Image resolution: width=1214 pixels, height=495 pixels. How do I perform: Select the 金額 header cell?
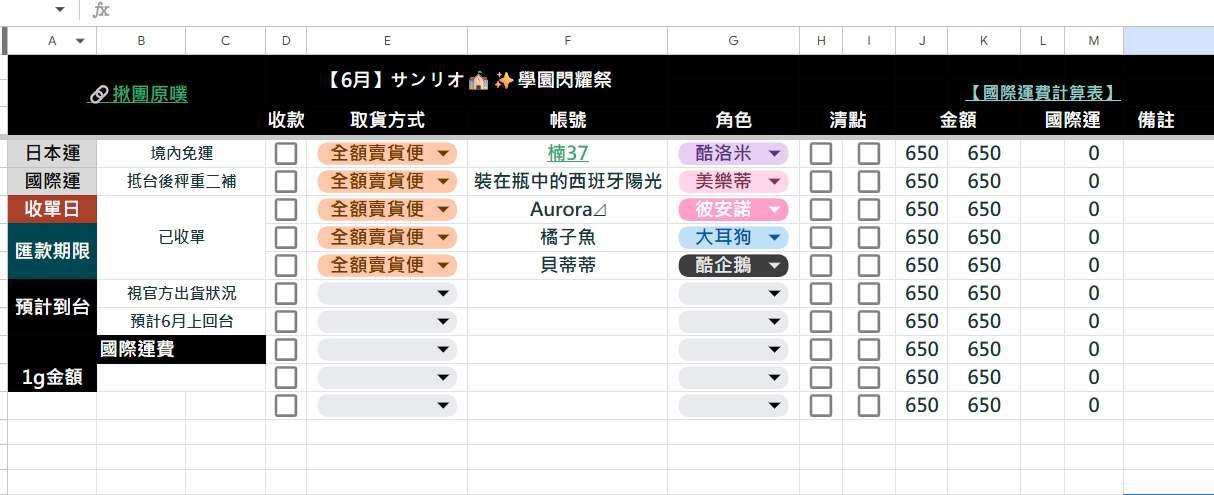click(958, 120)
